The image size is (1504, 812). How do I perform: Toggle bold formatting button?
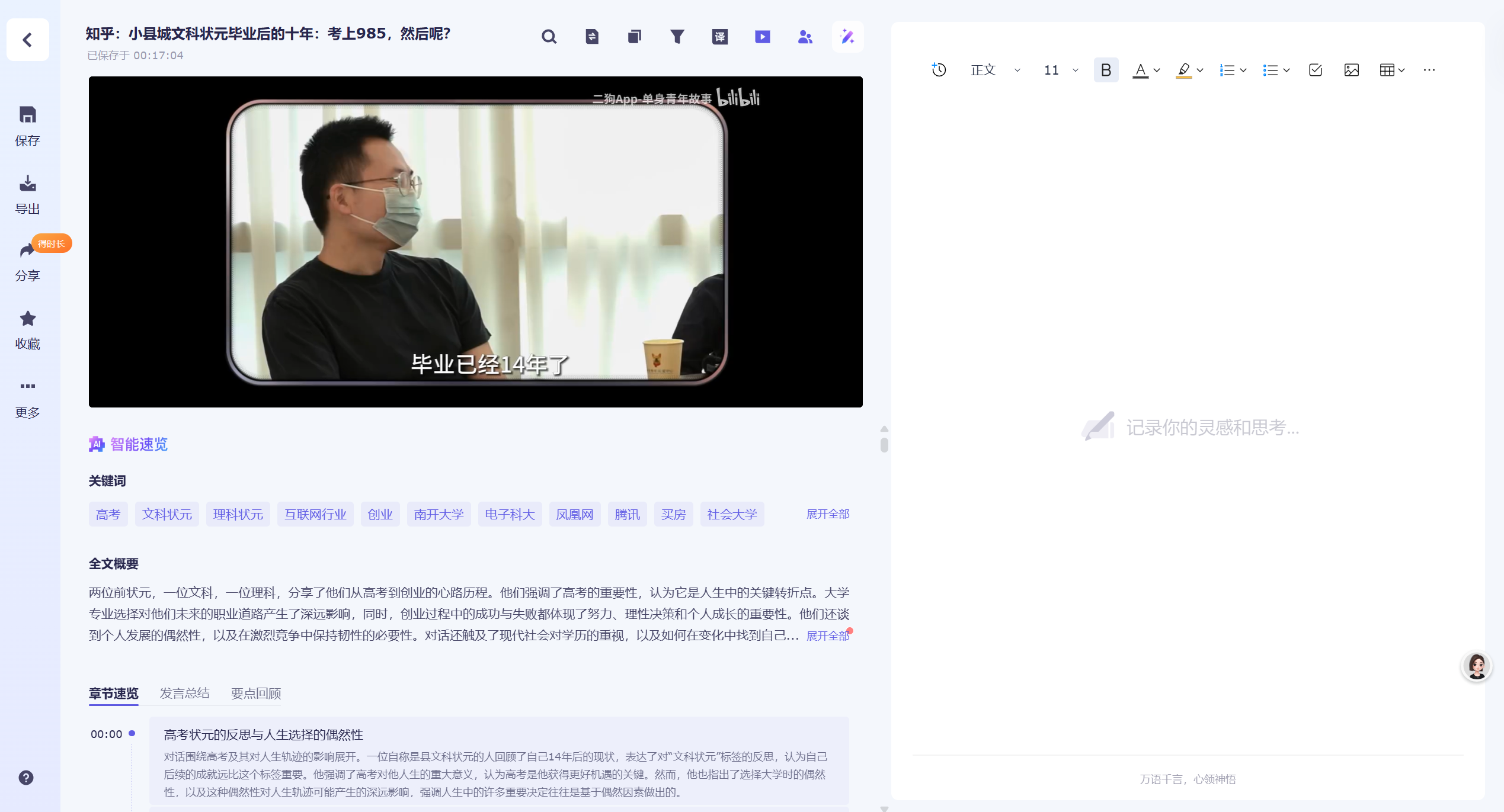[1105, 70]
